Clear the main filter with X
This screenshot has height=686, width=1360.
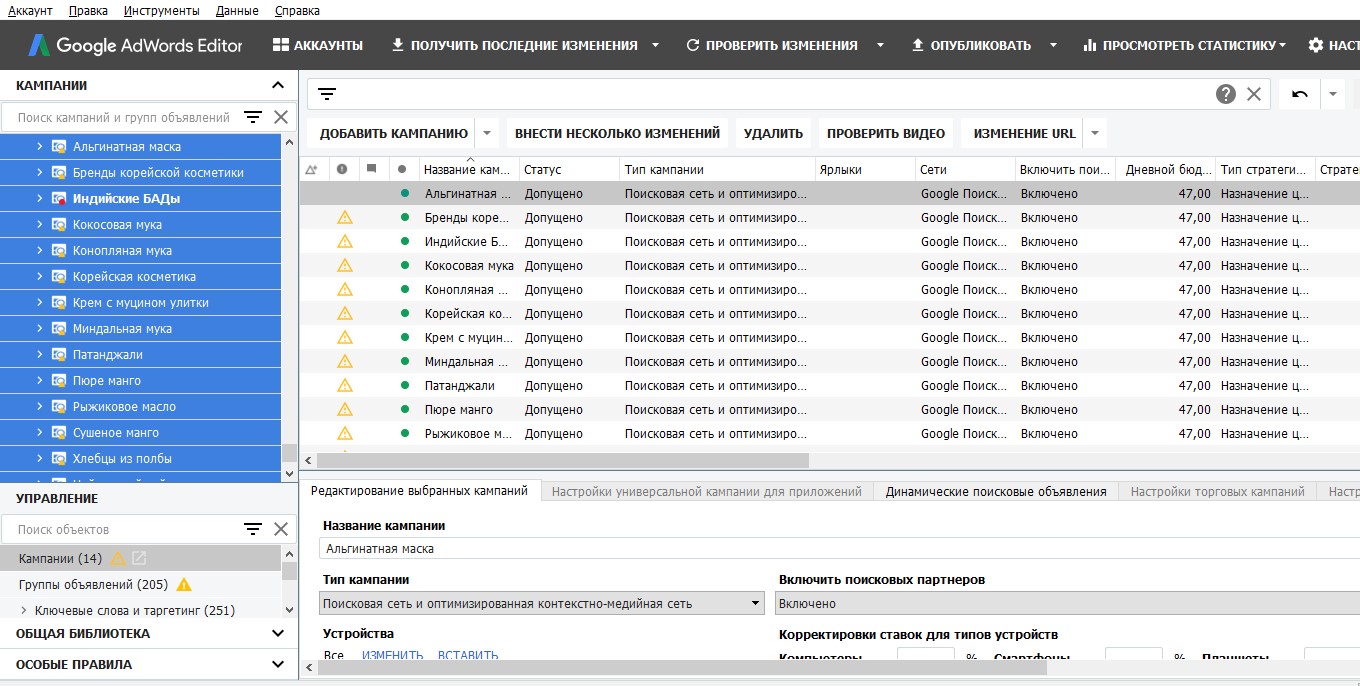tap(1254, 94)
